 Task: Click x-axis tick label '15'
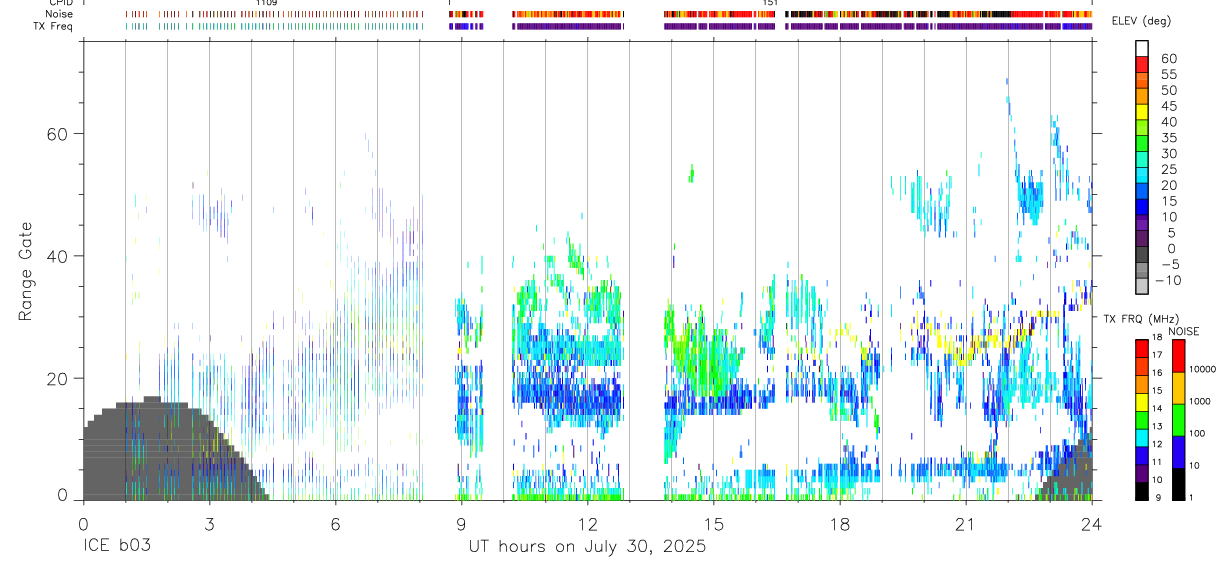[713, 524]
